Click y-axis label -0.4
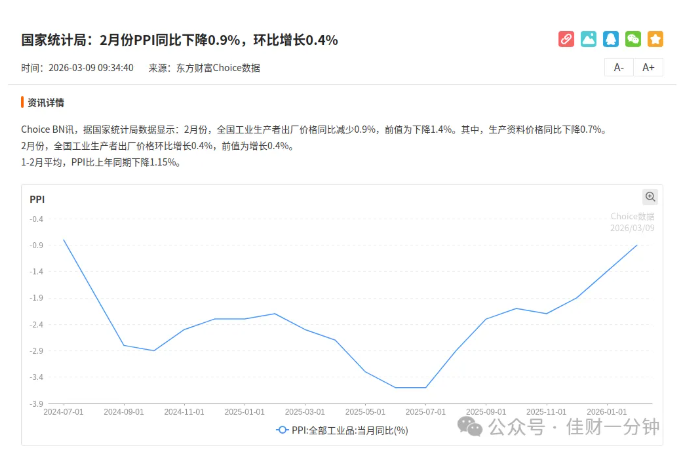 tap(36, 219)
